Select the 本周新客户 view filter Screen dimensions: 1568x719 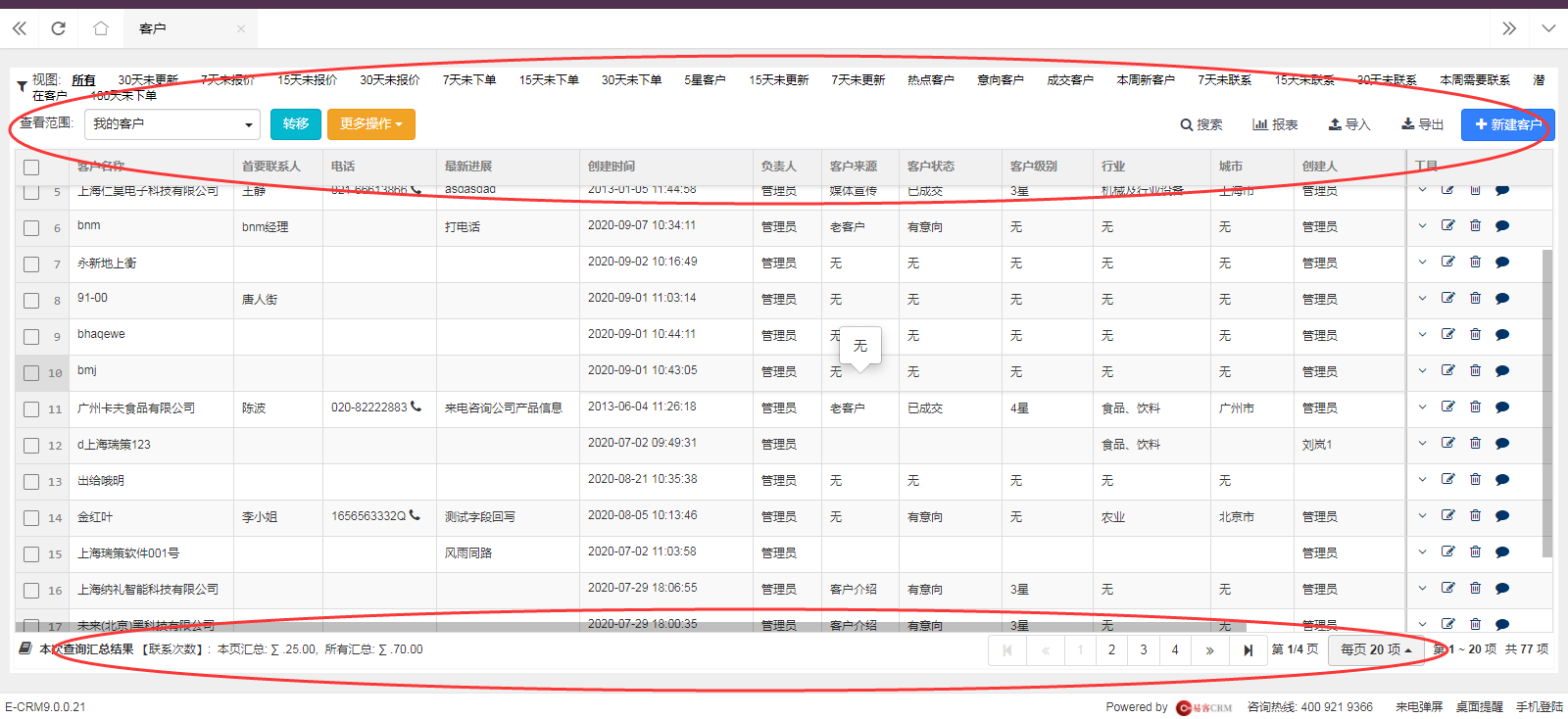[1145, 80]
